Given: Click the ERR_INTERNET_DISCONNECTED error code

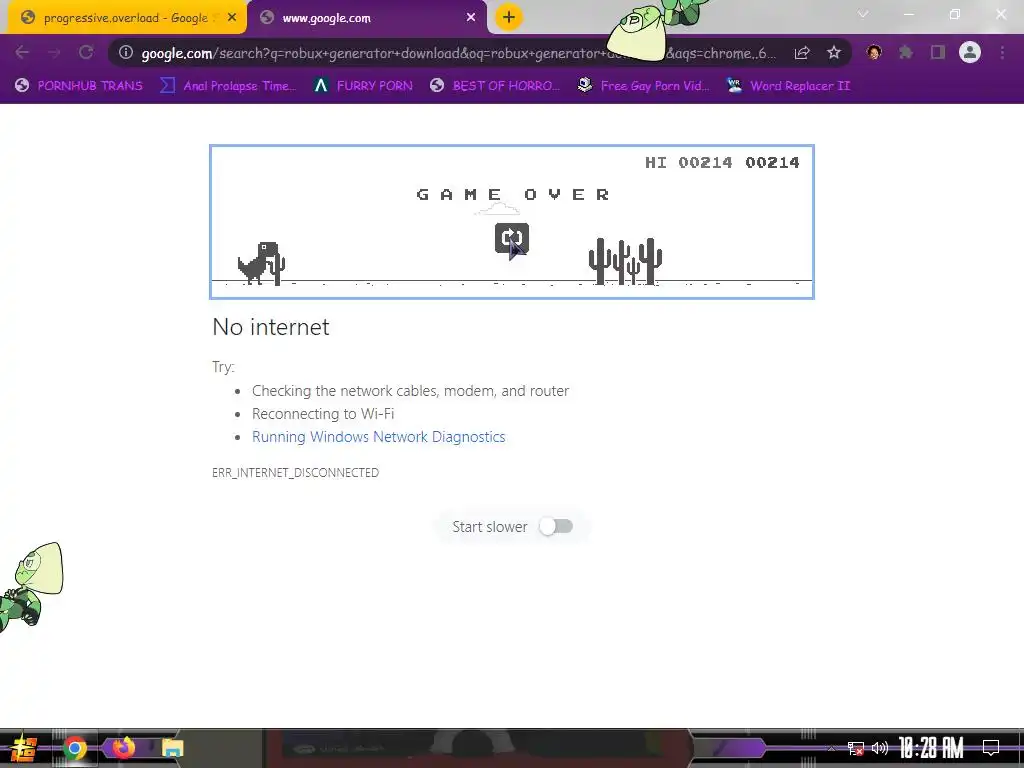Looking at the screenshot, I should [x=295, y=472].
